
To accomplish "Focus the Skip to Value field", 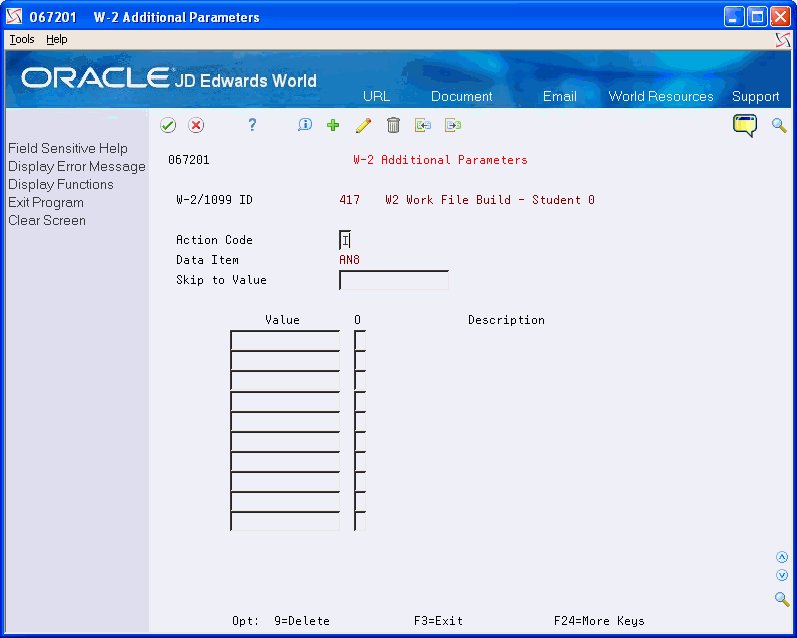I will pyautogui.click(x=393, y=280).
